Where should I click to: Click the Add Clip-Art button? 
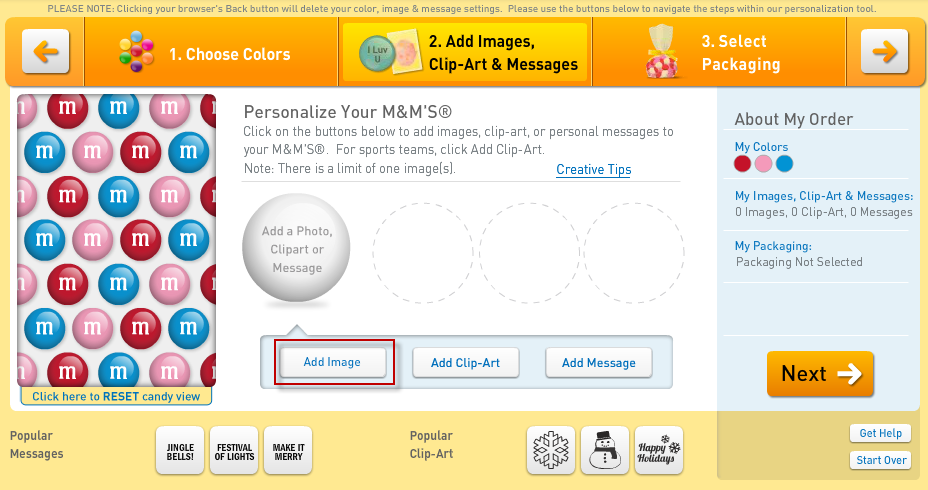click(x=466, y=363)
